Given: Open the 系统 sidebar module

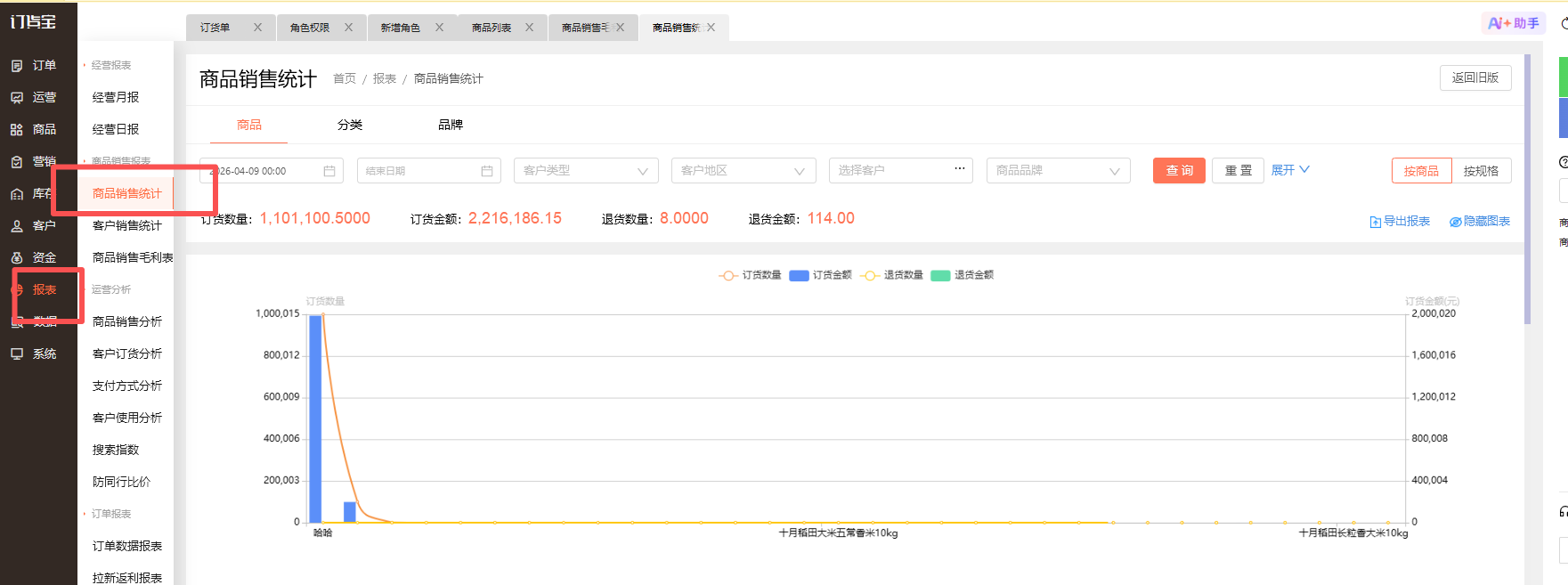Looking at the screenshot, I should click(x=34, y=353).
